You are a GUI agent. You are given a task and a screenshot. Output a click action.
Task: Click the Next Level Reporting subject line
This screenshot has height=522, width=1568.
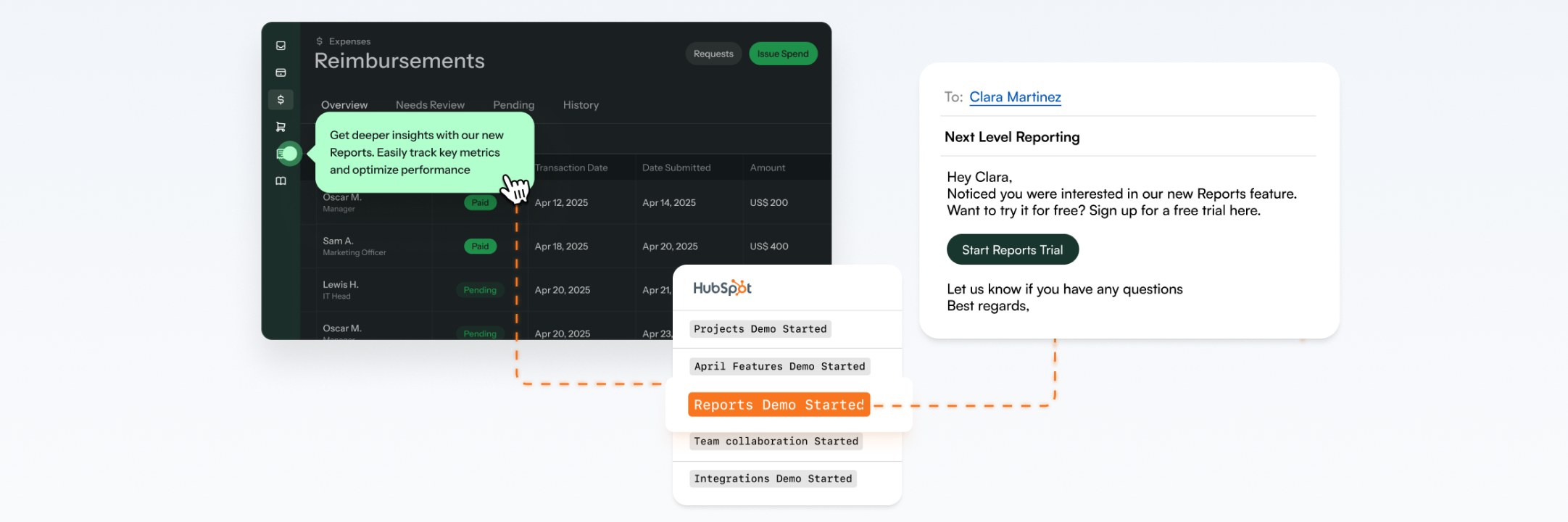pos(1012,137)
